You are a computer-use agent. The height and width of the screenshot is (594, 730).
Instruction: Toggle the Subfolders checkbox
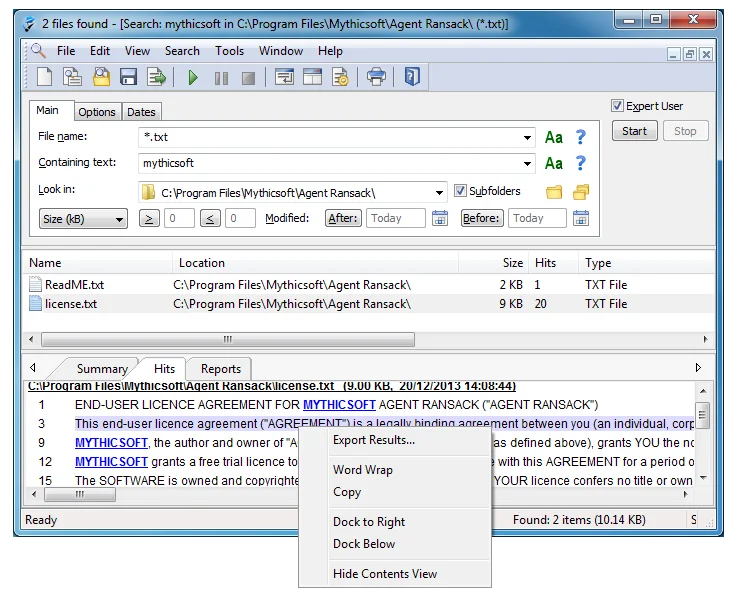click(x=460, y=191)
